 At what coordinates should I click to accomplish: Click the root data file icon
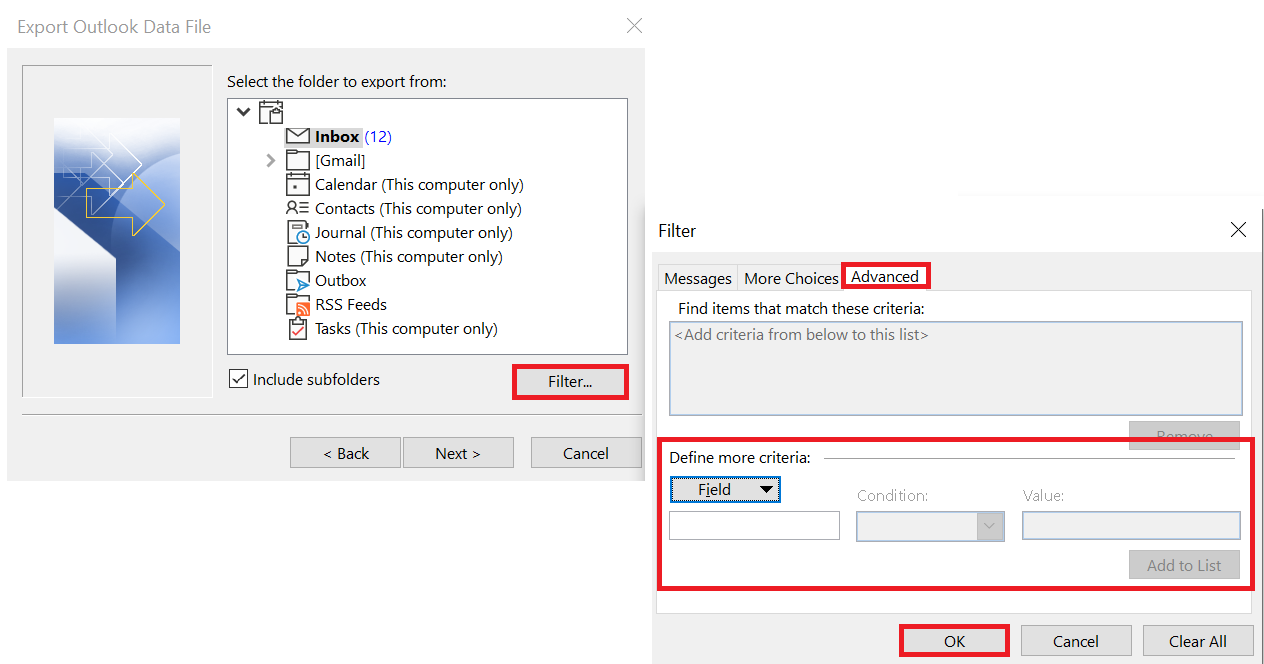[x=271, y=112]
